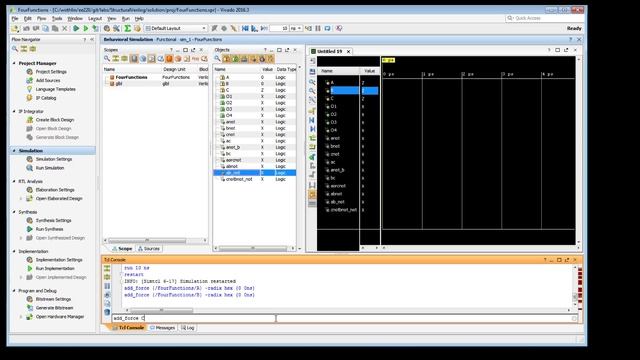Image resolution: width=640 pixels, height=360 pixels.
Task: Select the Untitled 19 waveform tab
Action: 330,51
